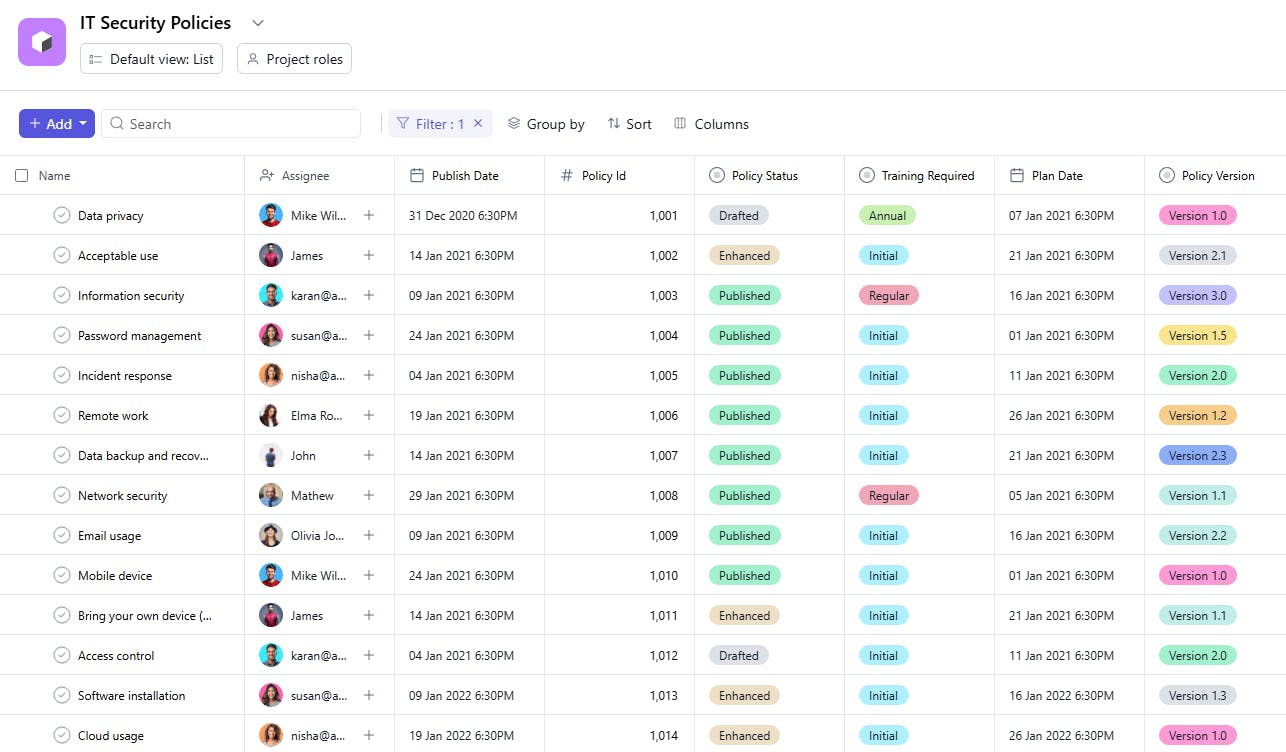Viewport: 1286px width, 752px height.
Task: Mark Access control task as complete
Action: (x=62, y=655)
